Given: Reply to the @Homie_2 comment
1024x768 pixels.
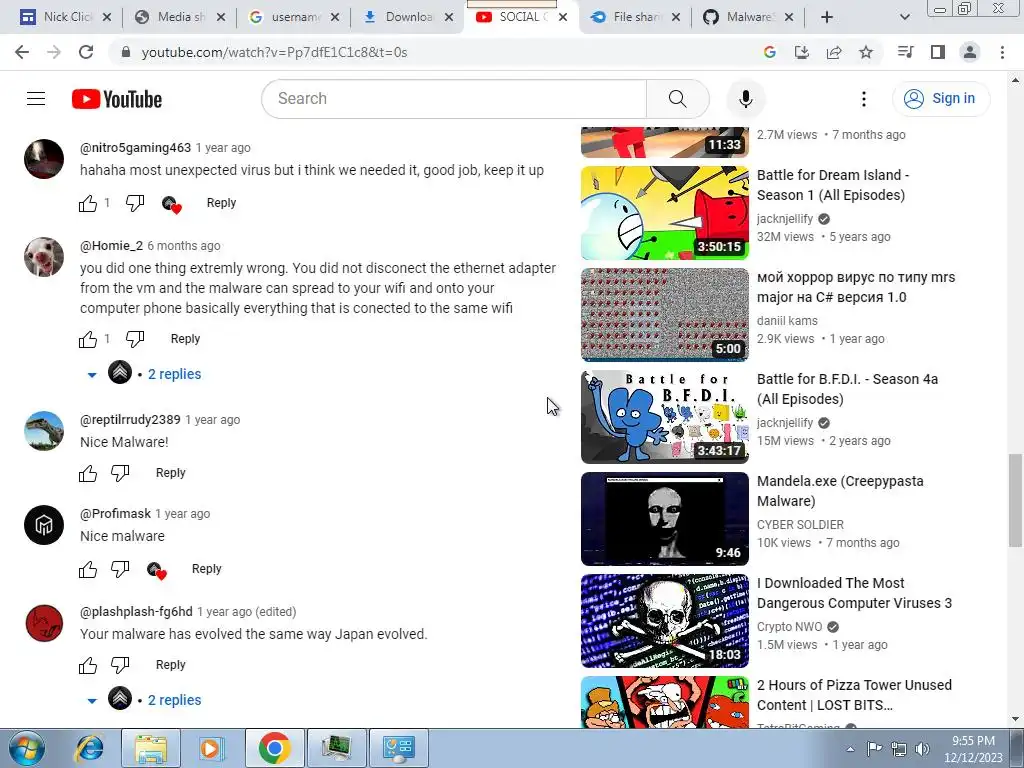Looking at the screenshot, I should click(x=185, y=339).
